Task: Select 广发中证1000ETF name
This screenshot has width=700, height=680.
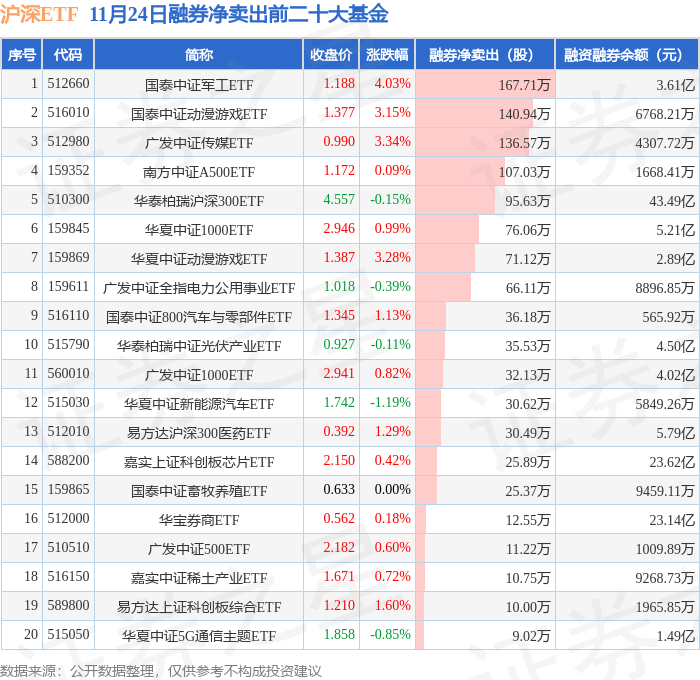Action: point(199,375)
